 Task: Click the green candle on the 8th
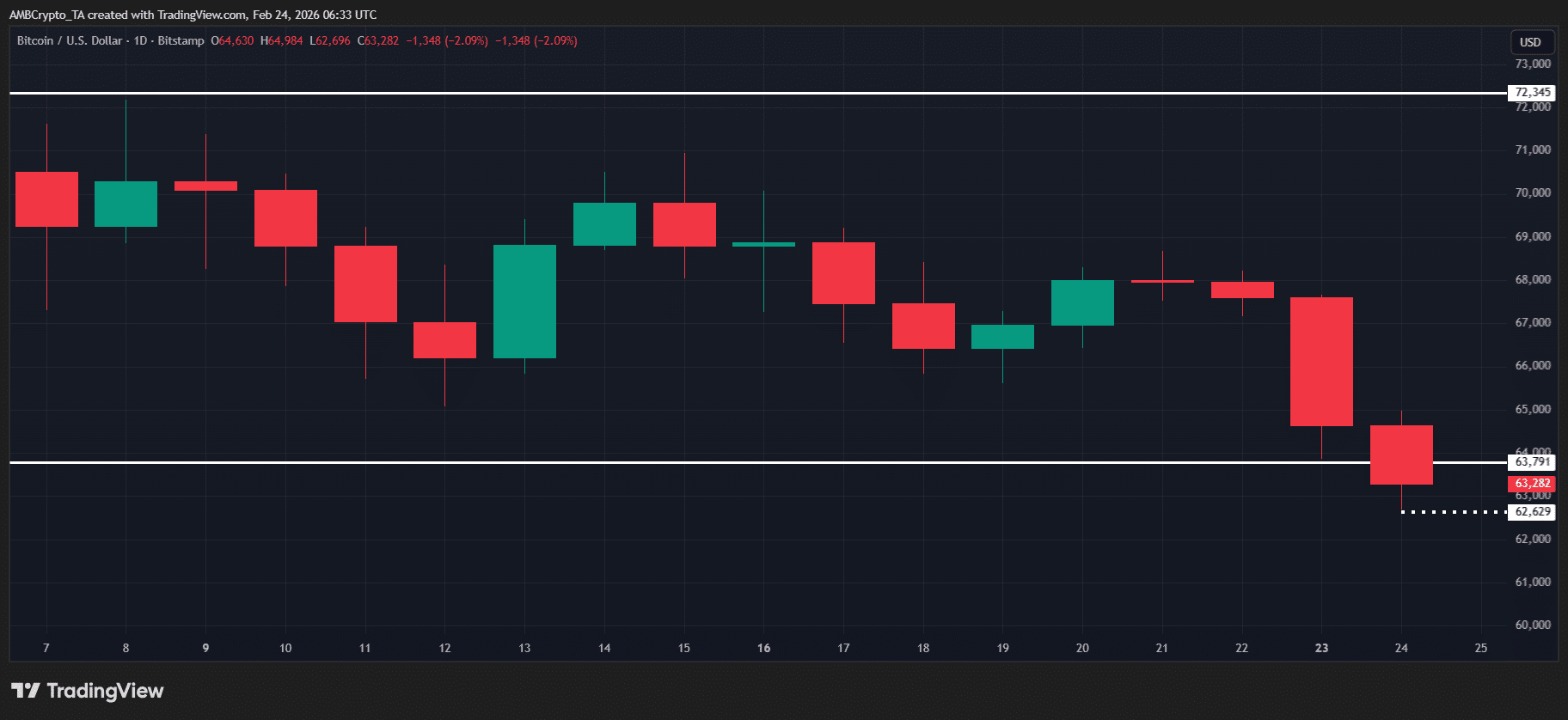click(126, 204)
